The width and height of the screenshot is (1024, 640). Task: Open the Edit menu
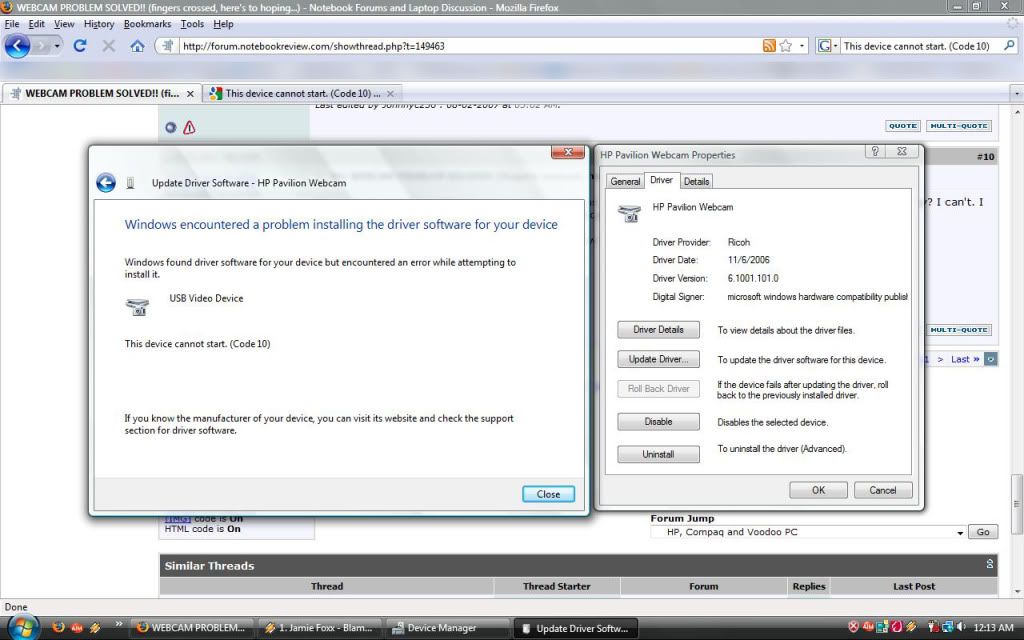click(37, 24)
